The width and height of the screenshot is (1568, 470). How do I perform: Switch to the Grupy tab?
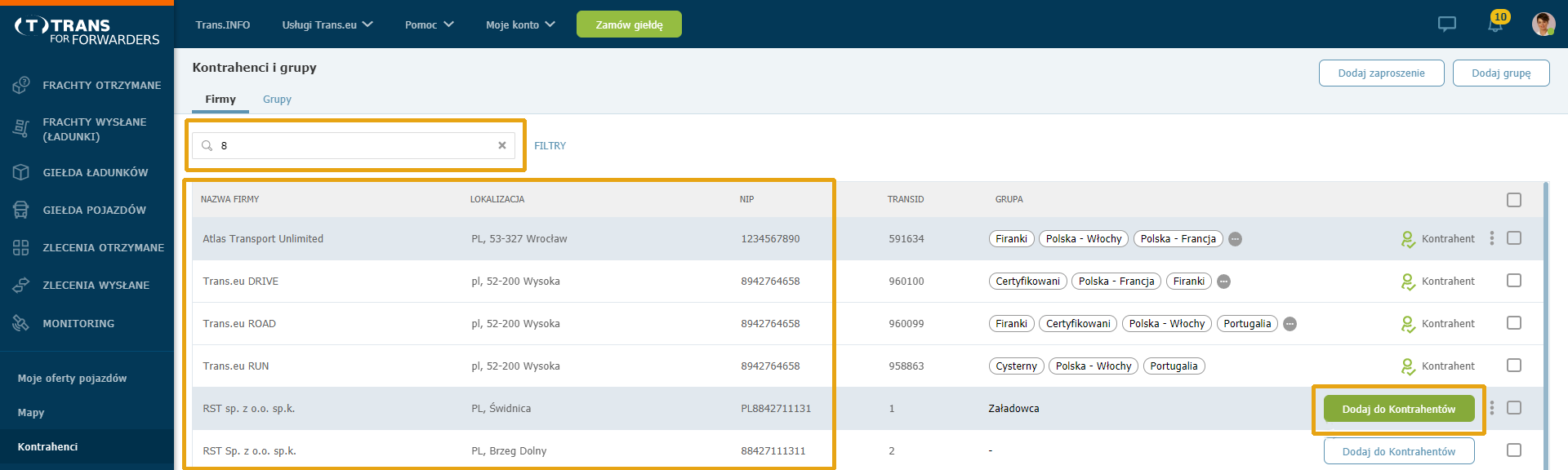click(x=277, y=100)
